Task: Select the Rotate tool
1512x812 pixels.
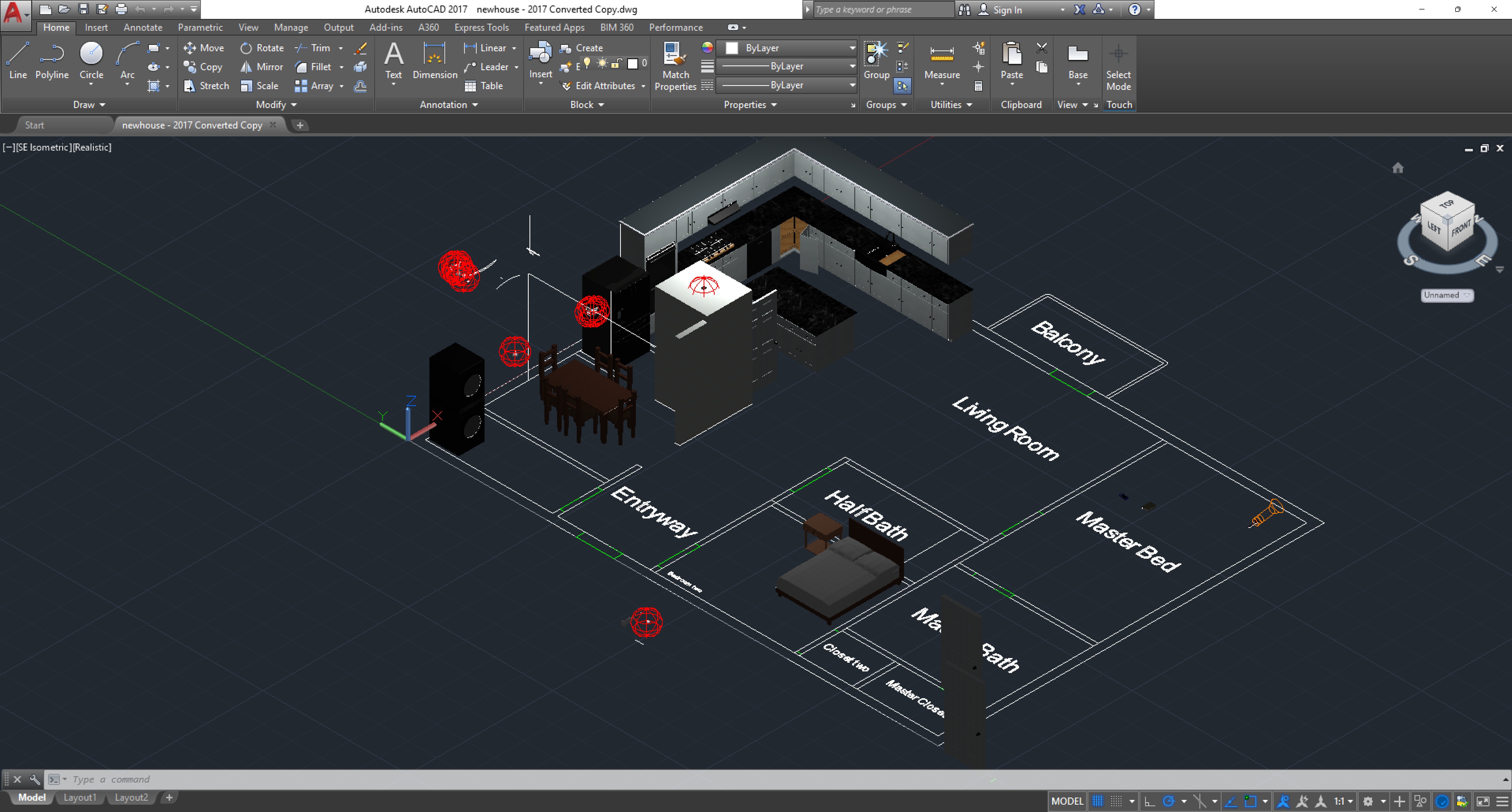Action: [x=262, y=48]
